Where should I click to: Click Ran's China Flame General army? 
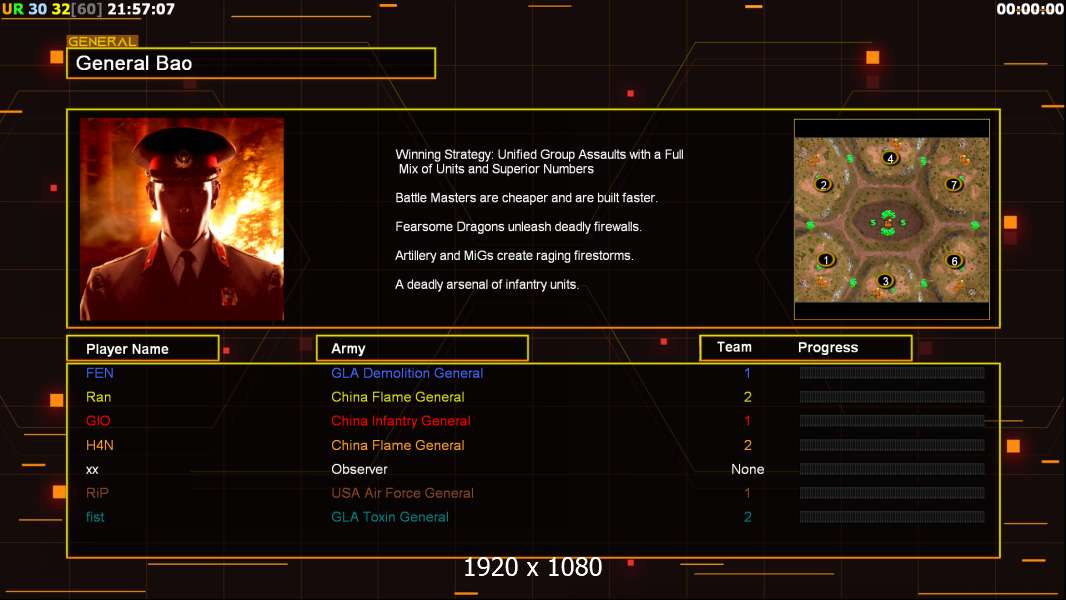tap(398, 397)
